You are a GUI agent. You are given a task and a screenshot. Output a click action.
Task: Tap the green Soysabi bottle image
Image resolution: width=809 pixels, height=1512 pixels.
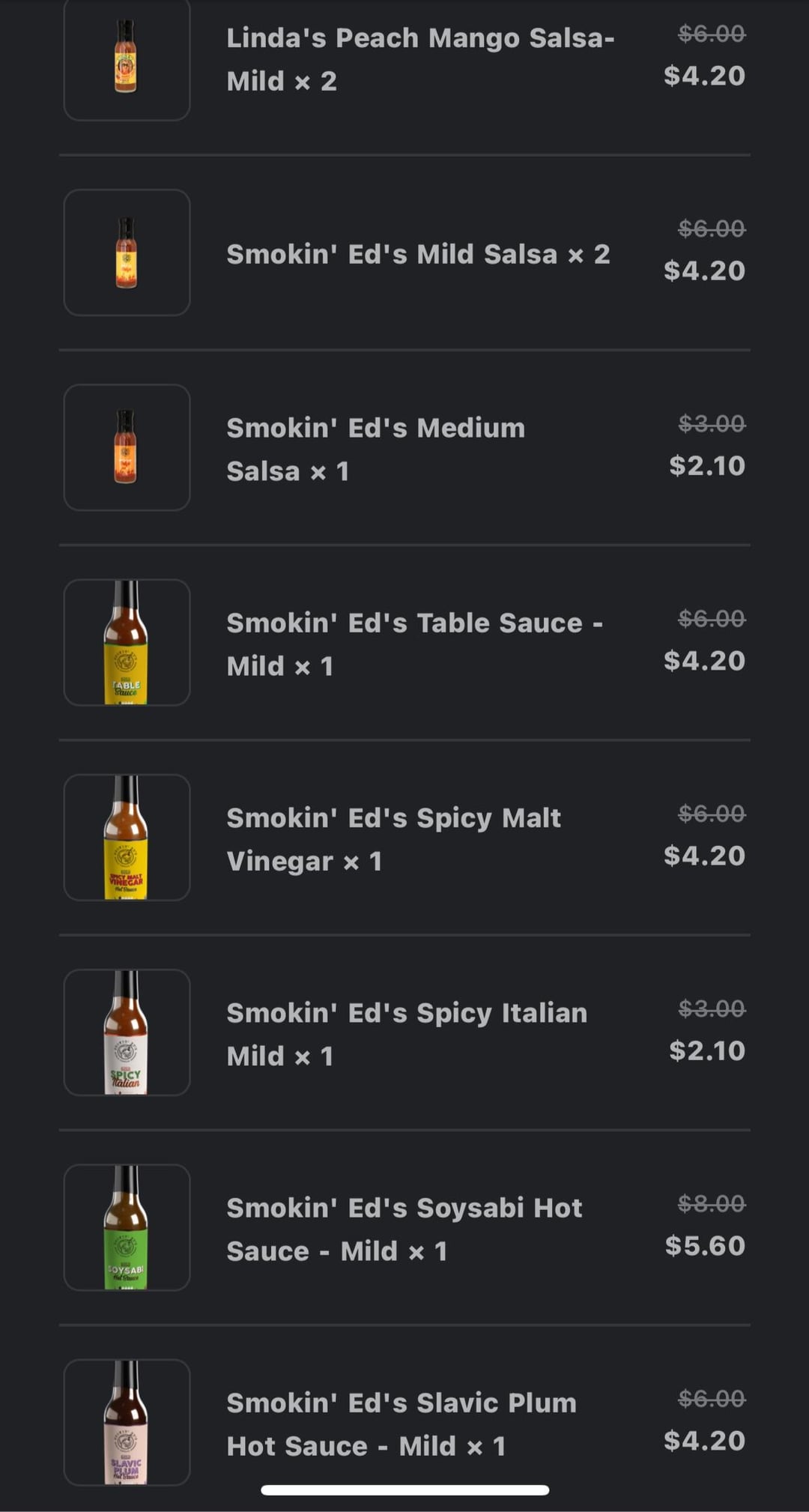click(x=127, y=1227)
